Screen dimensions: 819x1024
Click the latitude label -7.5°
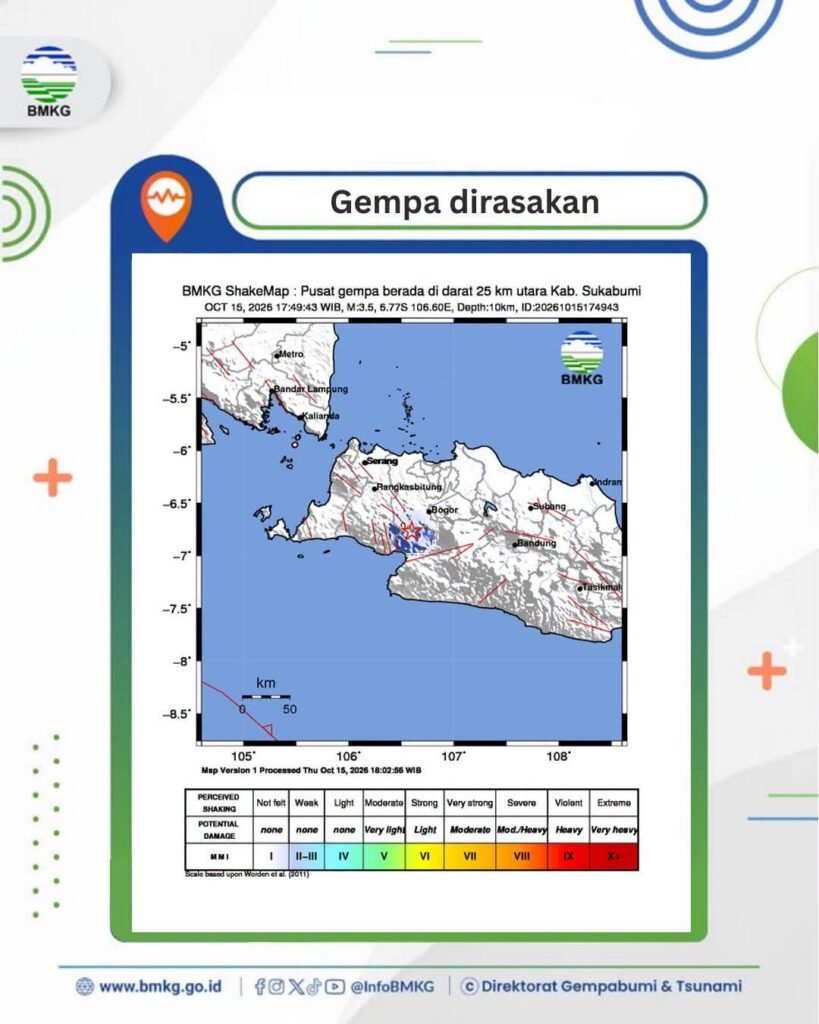[176, 609]
